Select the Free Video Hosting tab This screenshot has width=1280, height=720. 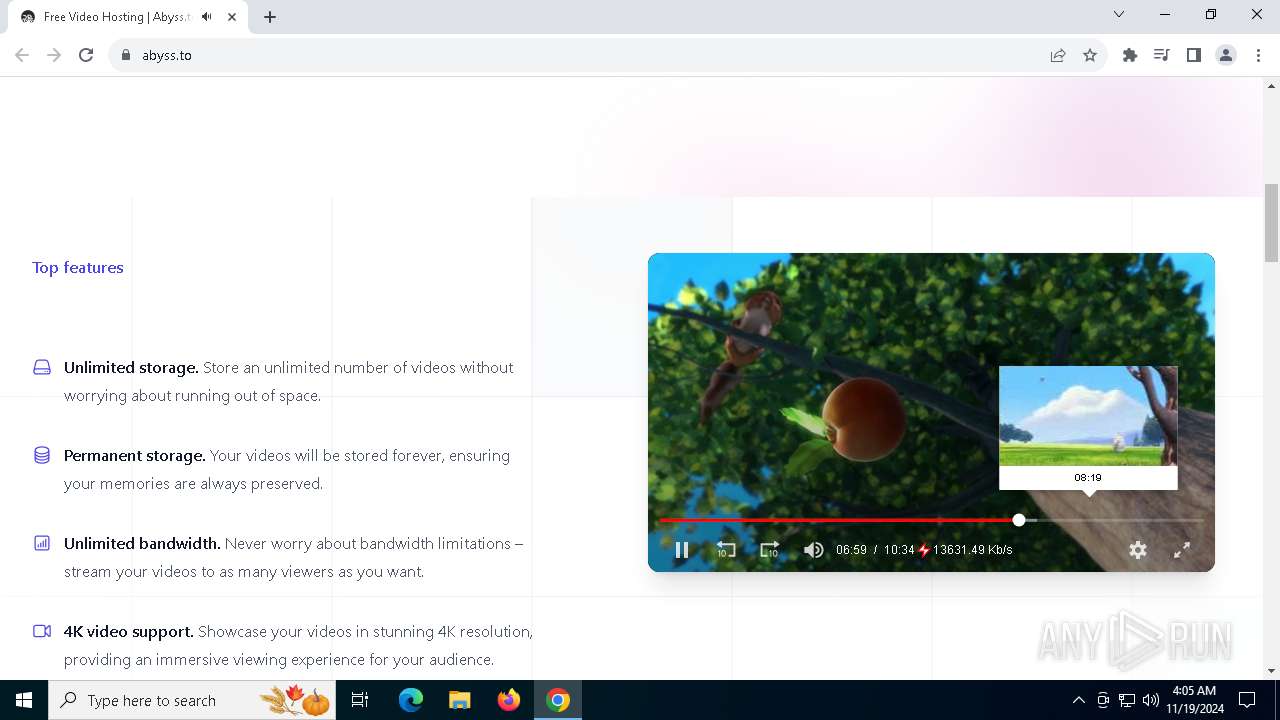(x=126, y=17)
